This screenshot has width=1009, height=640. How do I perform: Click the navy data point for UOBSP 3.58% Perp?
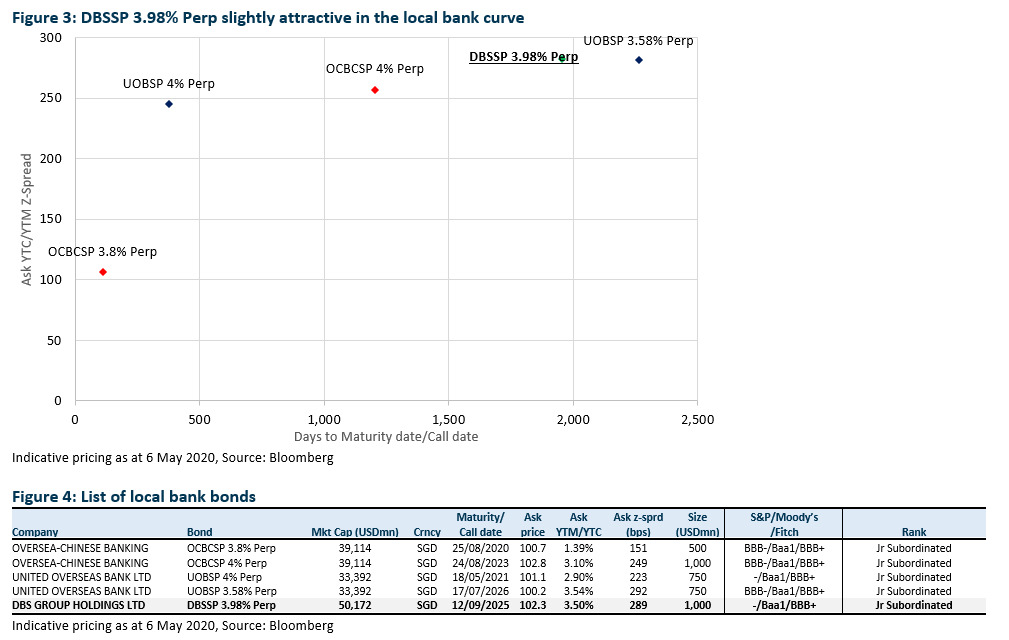tap(639, 60)
